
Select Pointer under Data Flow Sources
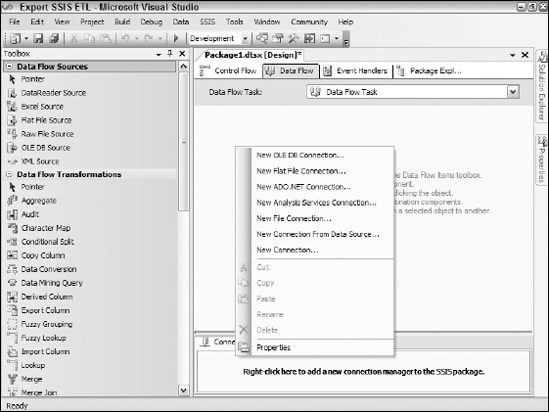click(26, 79)
